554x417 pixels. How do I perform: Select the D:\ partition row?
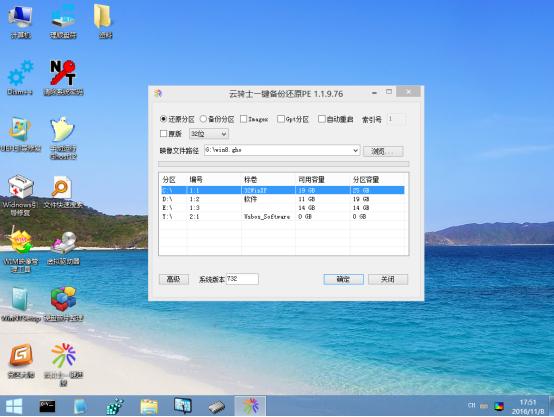(282, 199)
